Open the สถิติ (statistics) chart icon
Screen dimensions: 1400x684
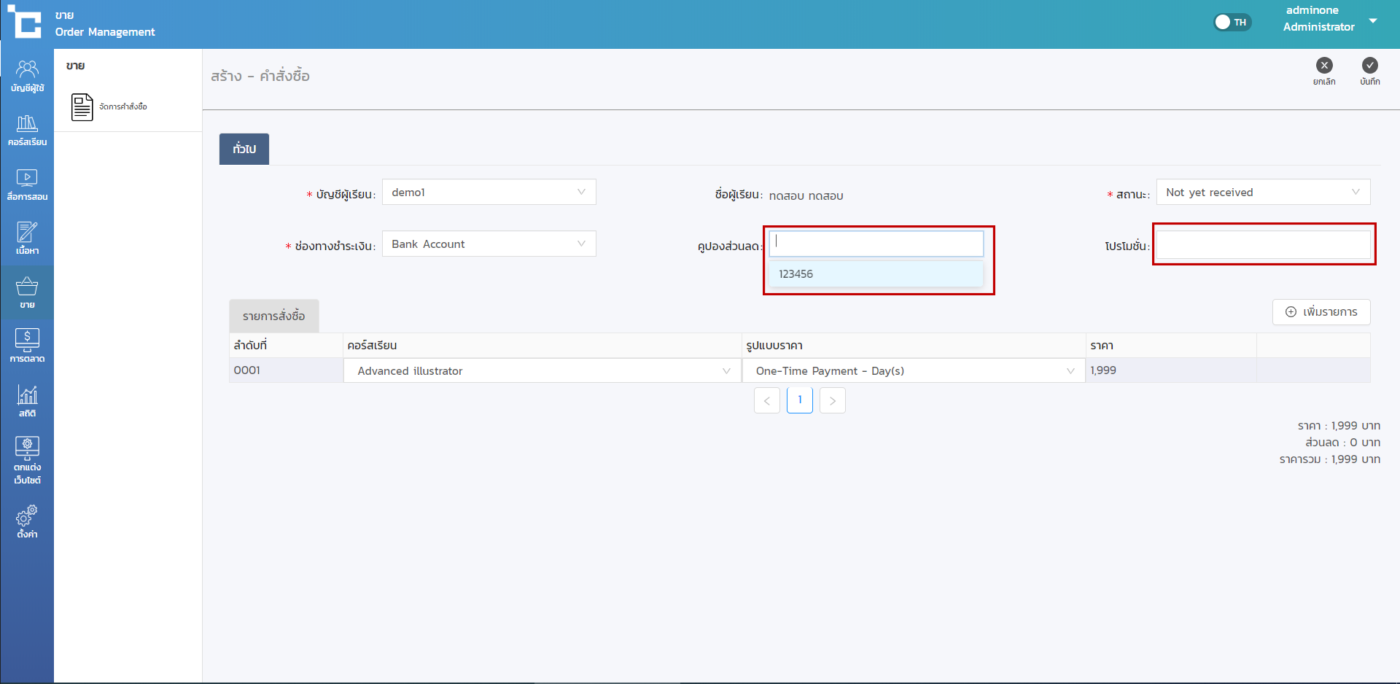pos(27,397)
